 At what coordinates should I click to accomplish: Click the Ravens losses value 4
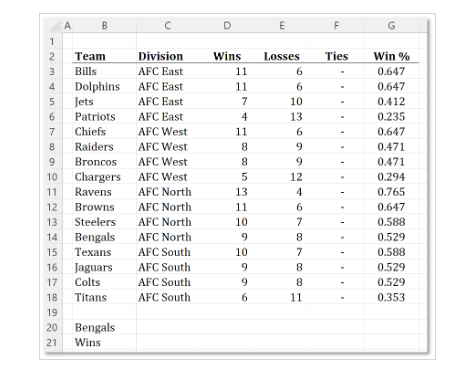tap(299, 192)
